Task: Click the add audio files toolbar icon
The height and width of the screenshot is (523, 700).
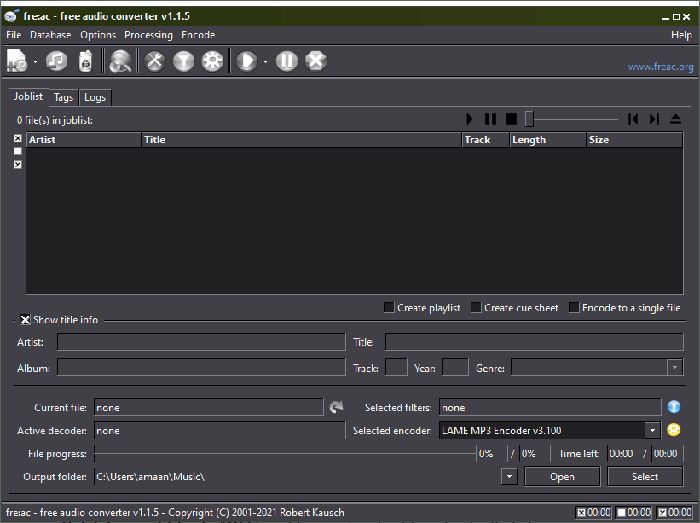Action: tap(17, 62)
